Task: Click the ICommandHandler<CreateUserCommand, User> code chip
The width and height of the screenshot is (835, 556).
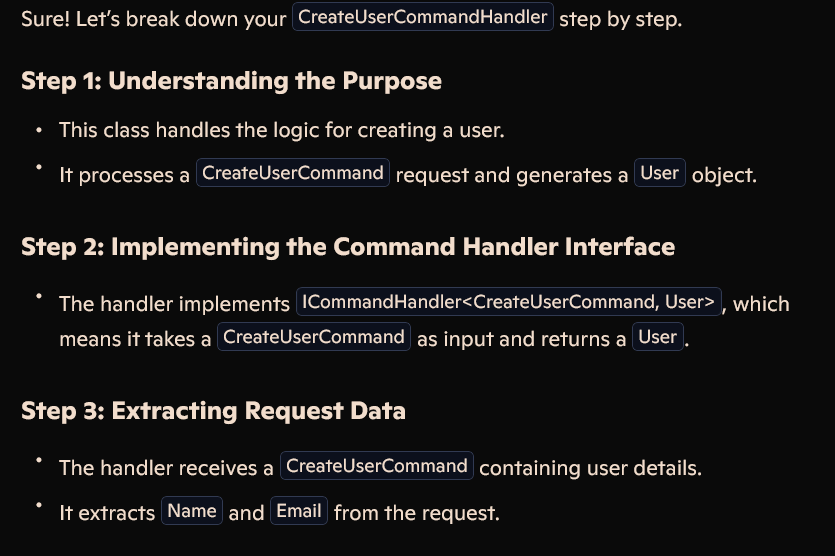Action: pos(509,302)
